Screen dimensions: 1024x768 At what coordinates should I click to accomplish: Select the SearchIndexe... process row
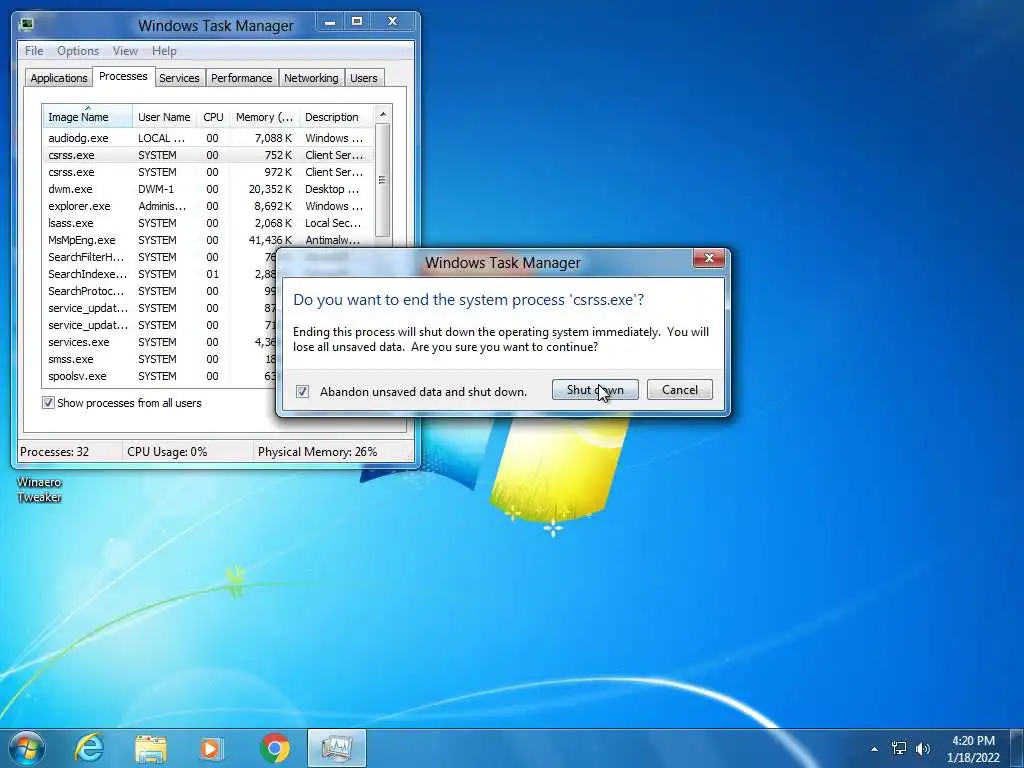[160, 274]
